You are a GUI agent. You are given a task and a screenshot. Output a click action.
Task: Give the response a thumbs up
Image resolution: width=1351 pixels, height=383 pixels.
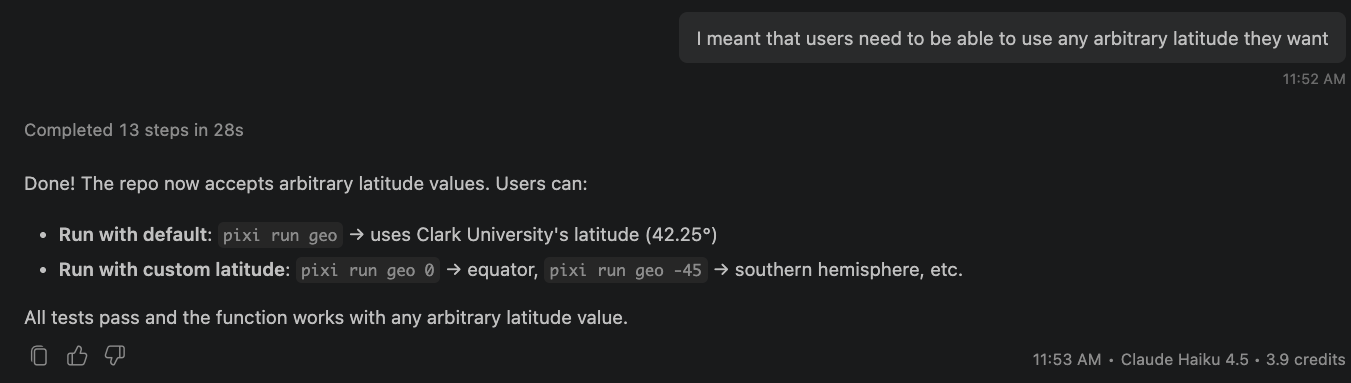point(77,355)
